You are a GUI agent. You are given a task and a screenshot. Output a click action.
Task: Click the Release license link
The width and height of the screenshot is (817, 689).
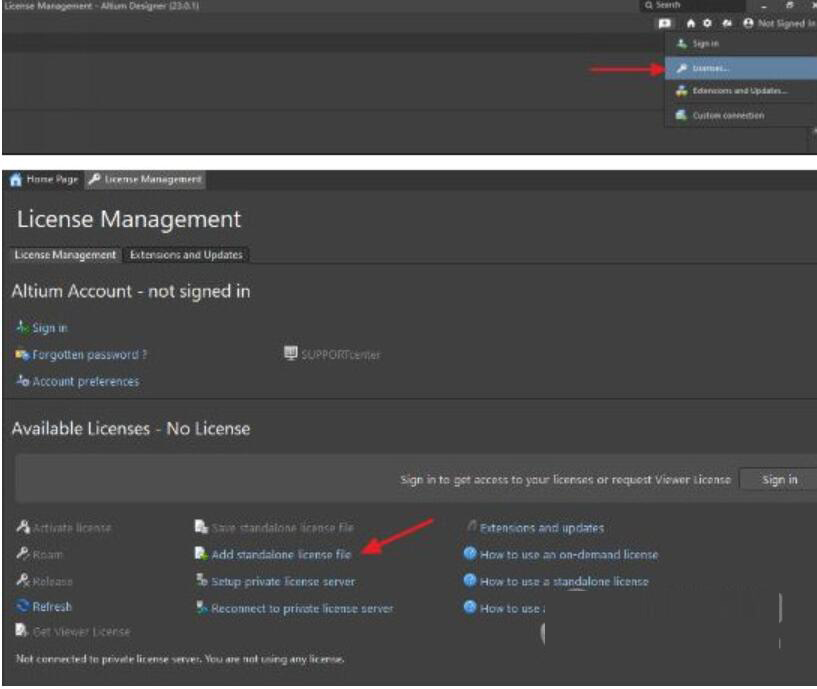pos(53,582)
